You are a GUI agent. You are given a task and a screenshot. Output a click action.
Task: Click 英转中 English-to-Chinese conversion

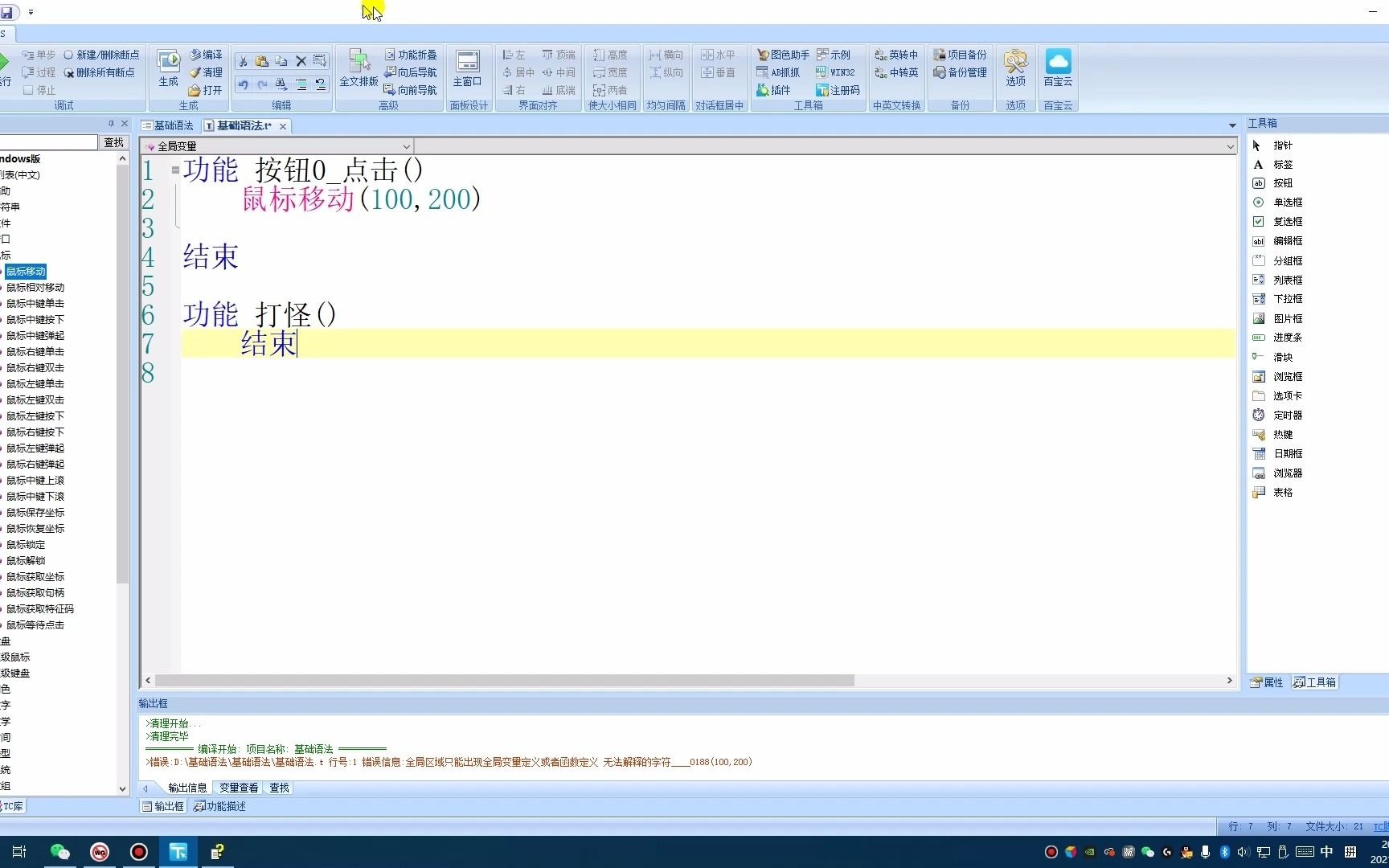pyautogui.click(x=896, y=55)
